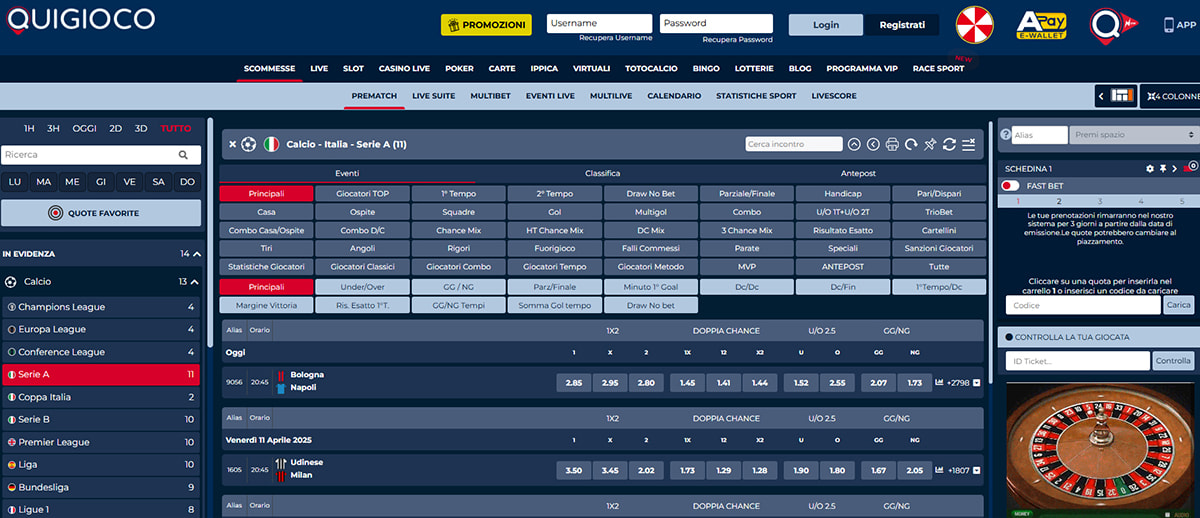Click the scroll-up circle icon in panel header

pyautogui.click(x=854, y=144)
